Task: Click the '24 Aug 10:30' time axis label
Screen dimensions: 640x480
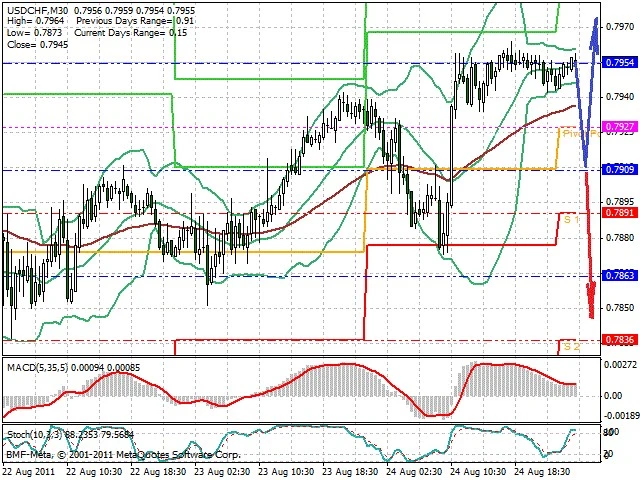Action: tap(478, 472)
